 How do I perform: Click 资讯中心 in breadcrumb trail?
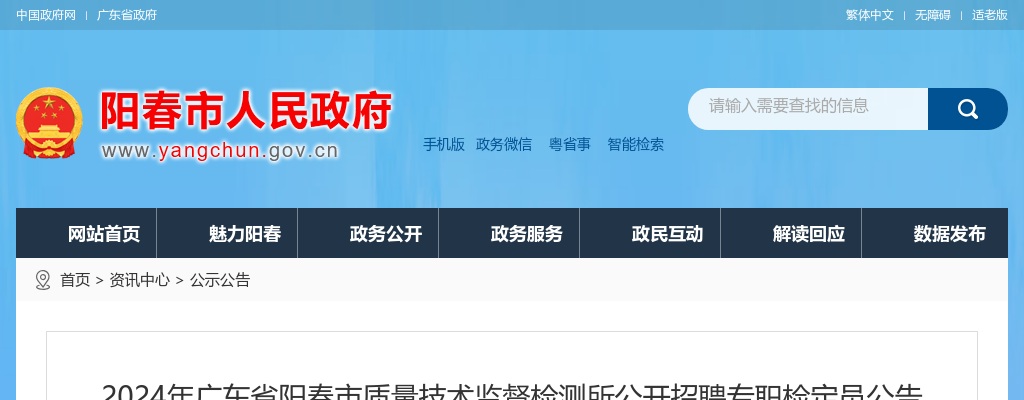(139, 280)
